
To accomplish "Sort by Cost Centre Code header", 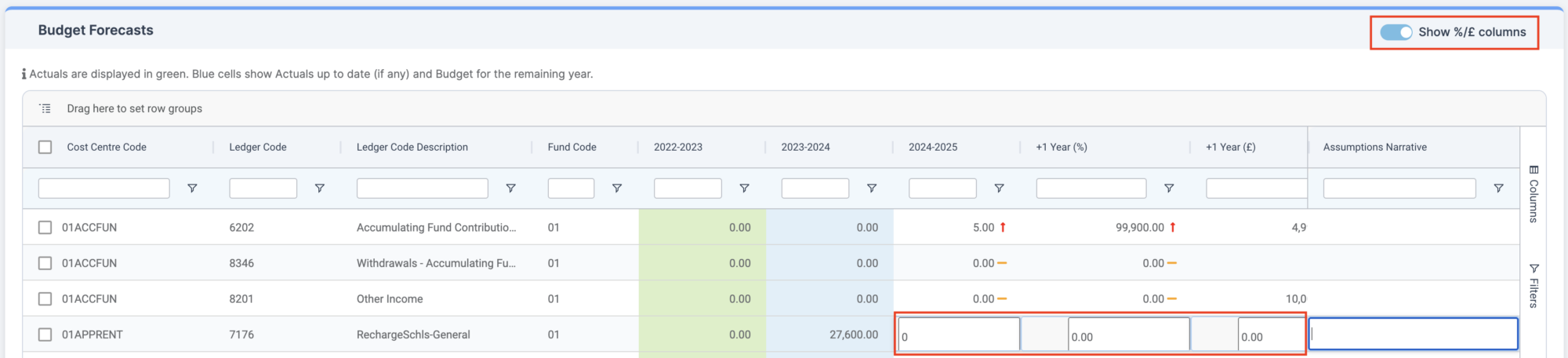I will pos(107,147).
